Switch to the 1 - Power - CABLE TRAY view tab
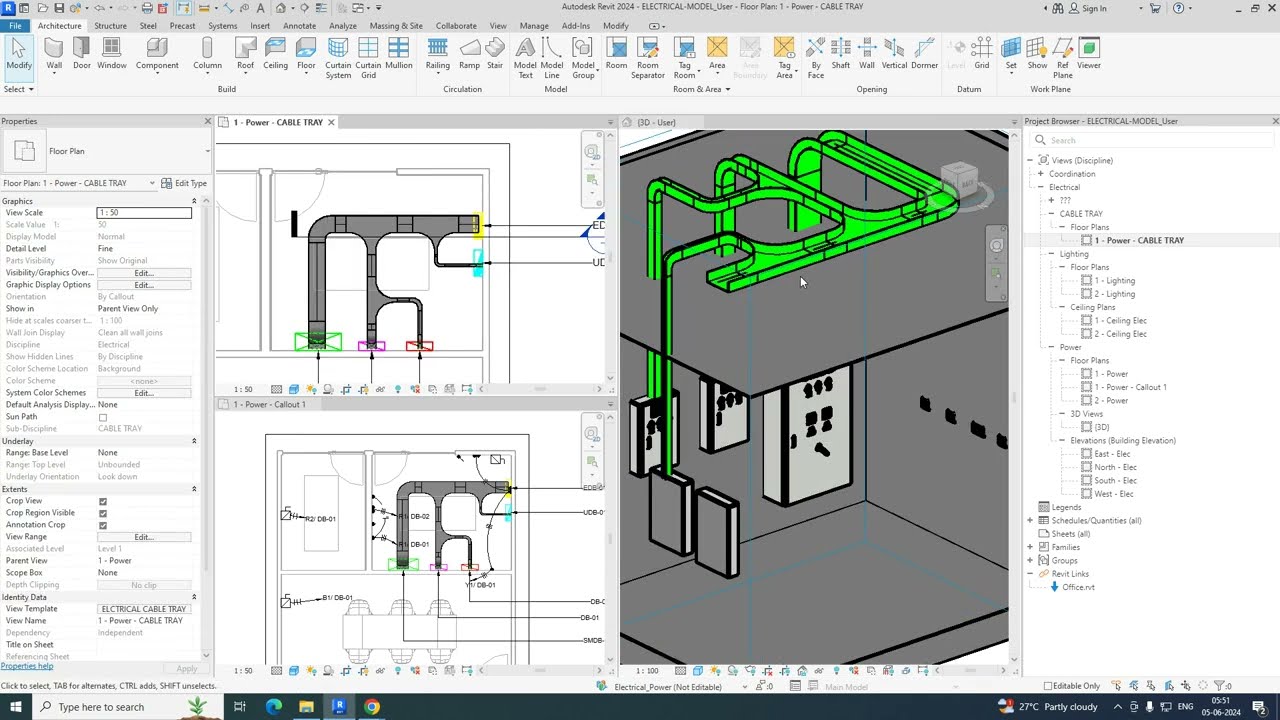1280x720 pixels. pos(278,122)
